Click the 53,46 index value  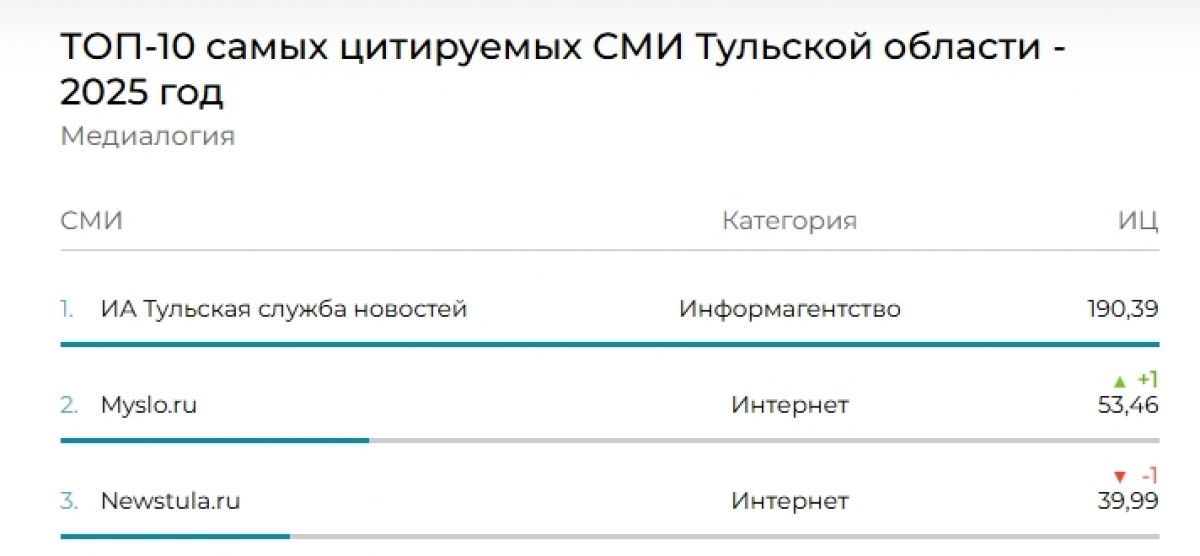1128,405
